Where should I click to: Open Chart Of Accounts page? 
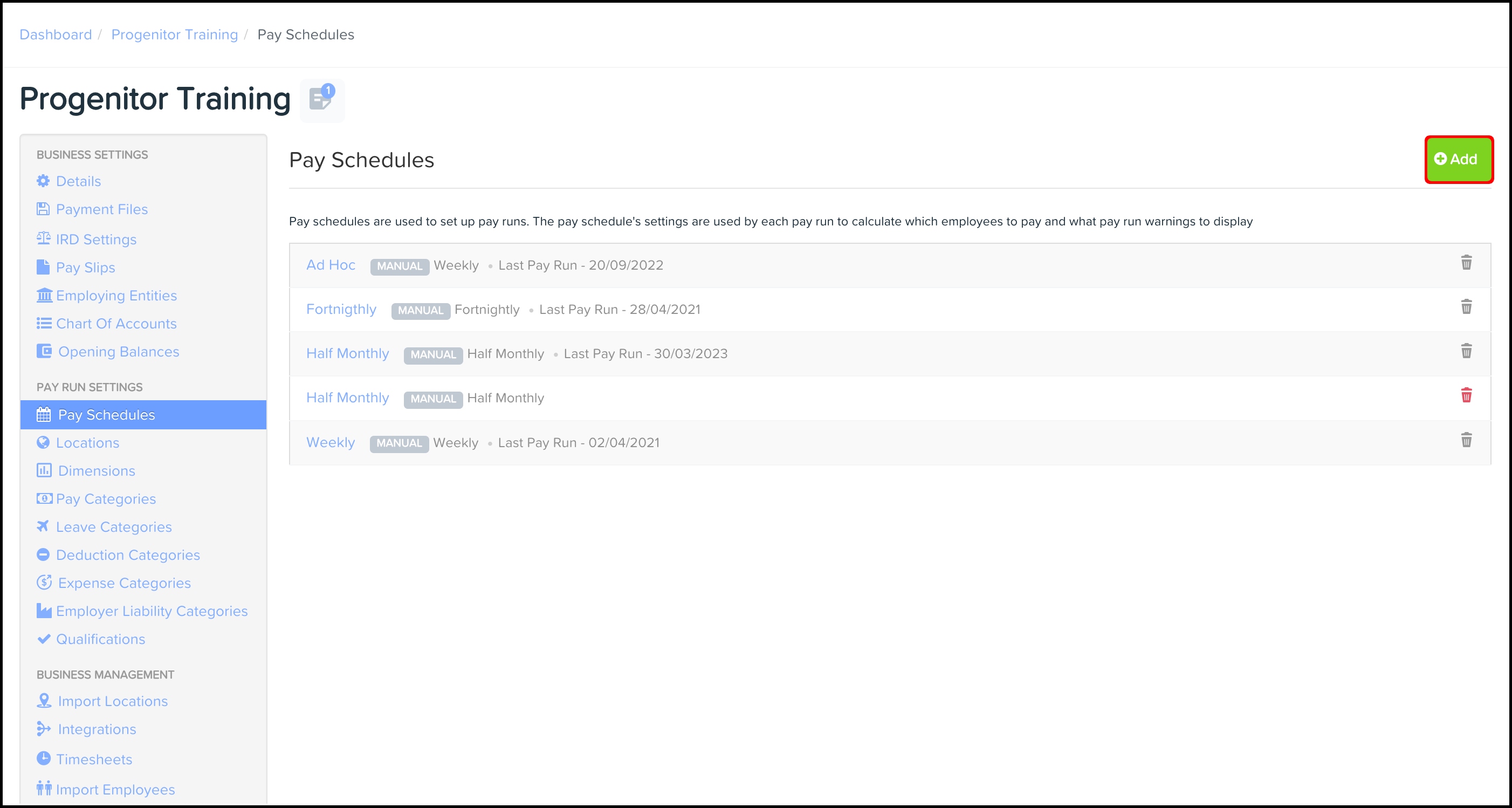pos(116,324)
